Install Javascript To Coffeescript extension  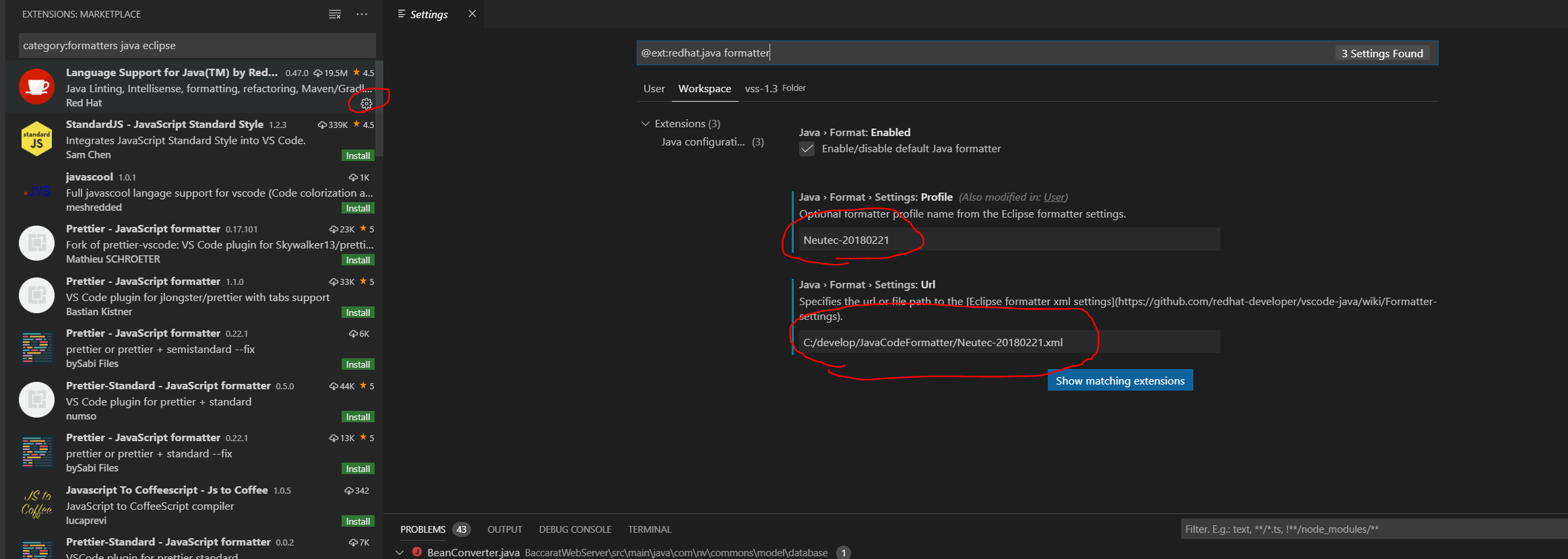point(358,521)
